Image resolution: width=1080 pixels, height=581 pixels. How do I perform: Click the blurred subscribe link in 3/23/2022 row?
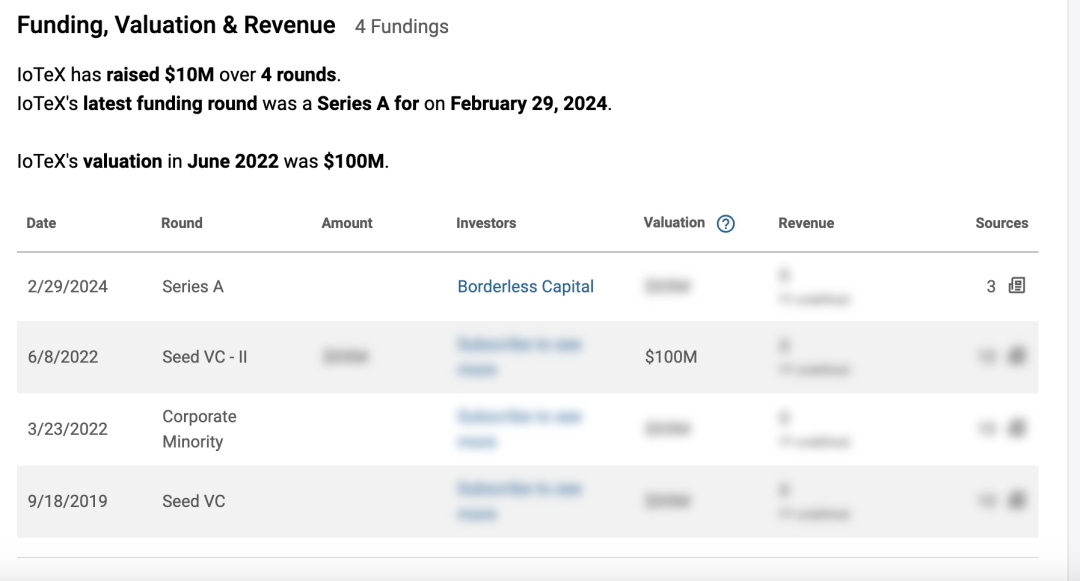pos(520,428)
